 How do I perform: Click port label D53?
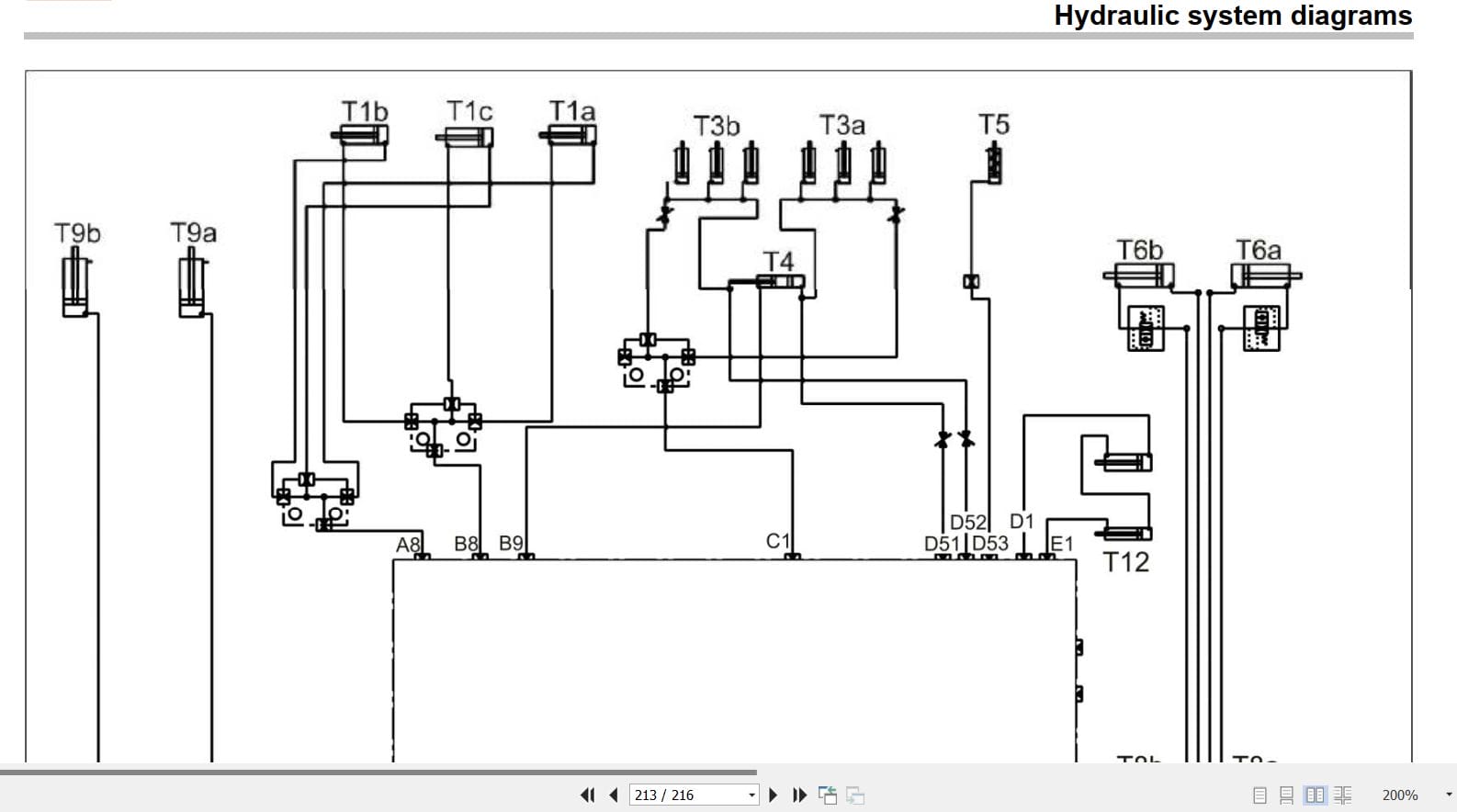(990, 544)
